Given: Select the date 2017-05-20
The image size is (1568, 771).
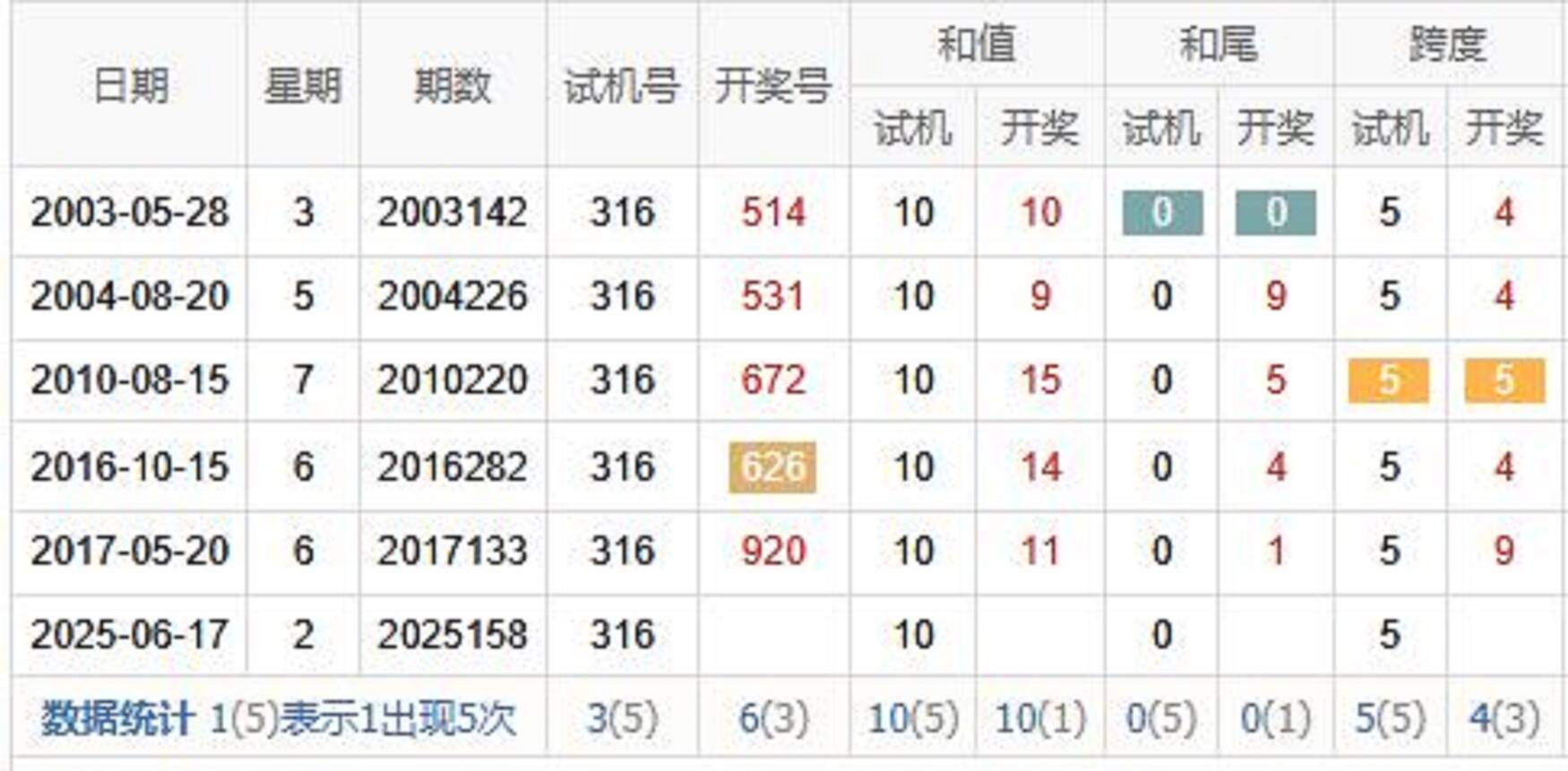Looking at the screenshot, I should (130, 551).
